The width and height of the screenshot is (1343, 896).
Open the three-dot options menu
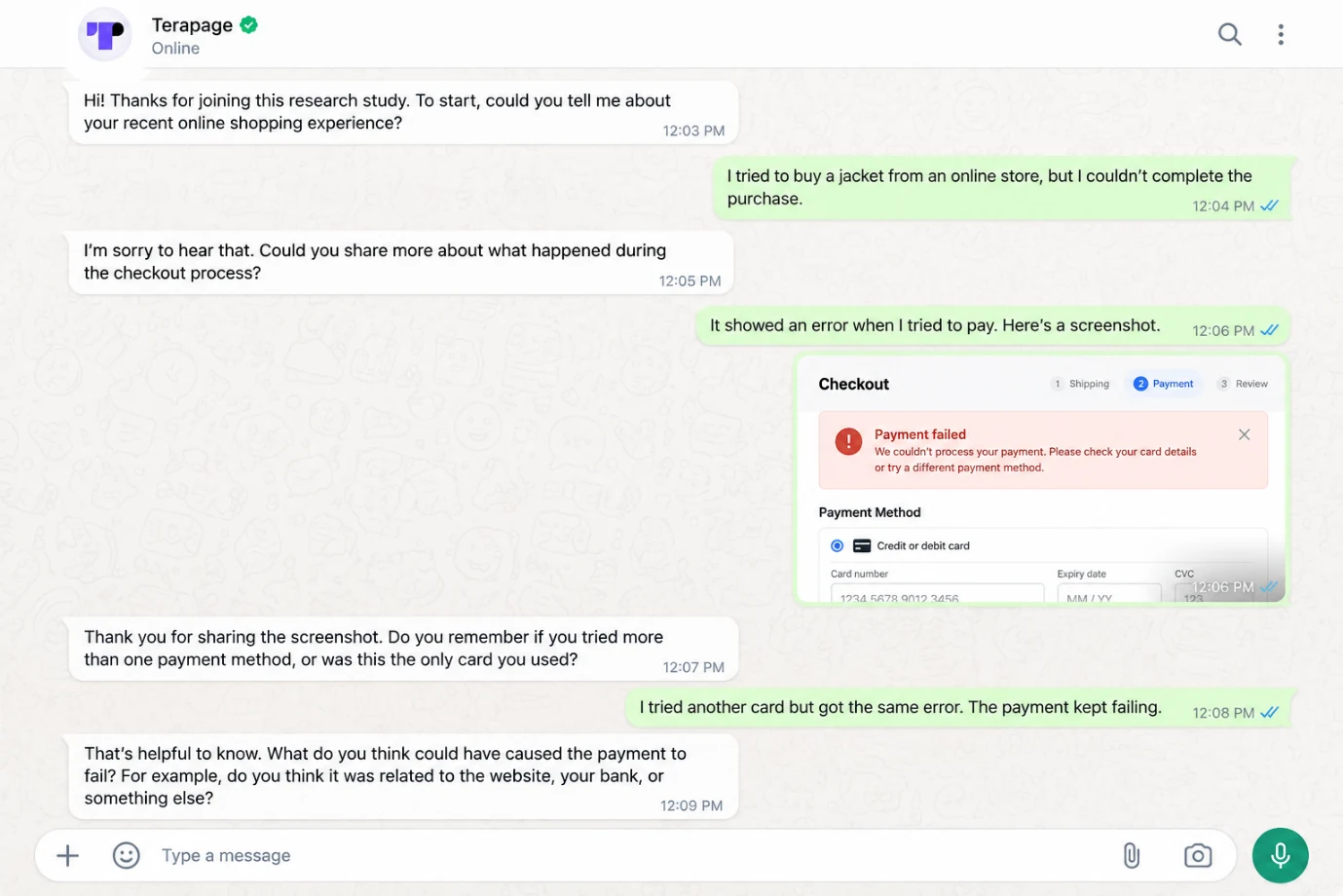point(1281,34)
